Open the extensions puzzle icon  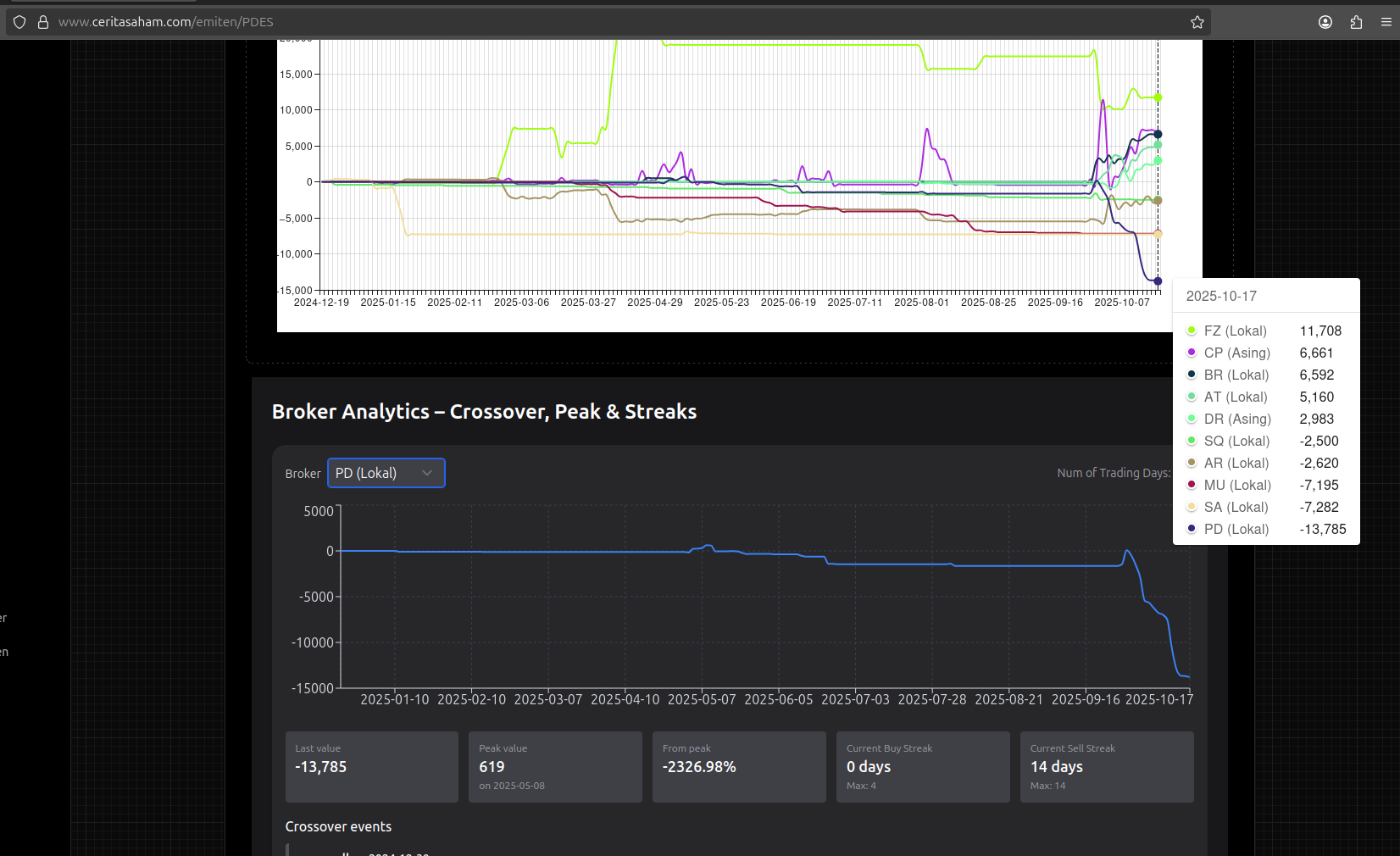click(x=1356, y=22)
